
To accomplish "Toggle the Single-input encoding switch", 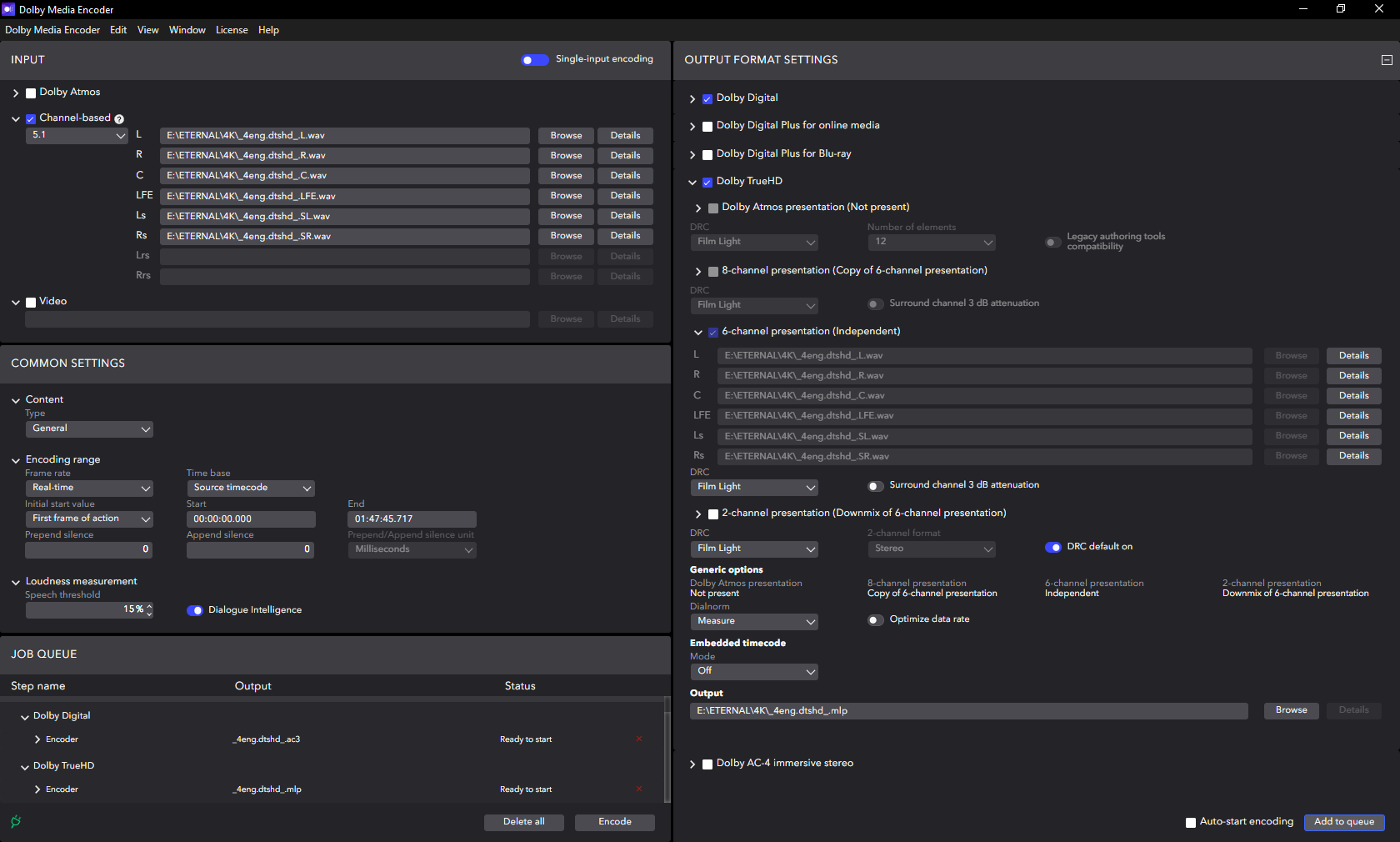I will (x=534, y=60).
